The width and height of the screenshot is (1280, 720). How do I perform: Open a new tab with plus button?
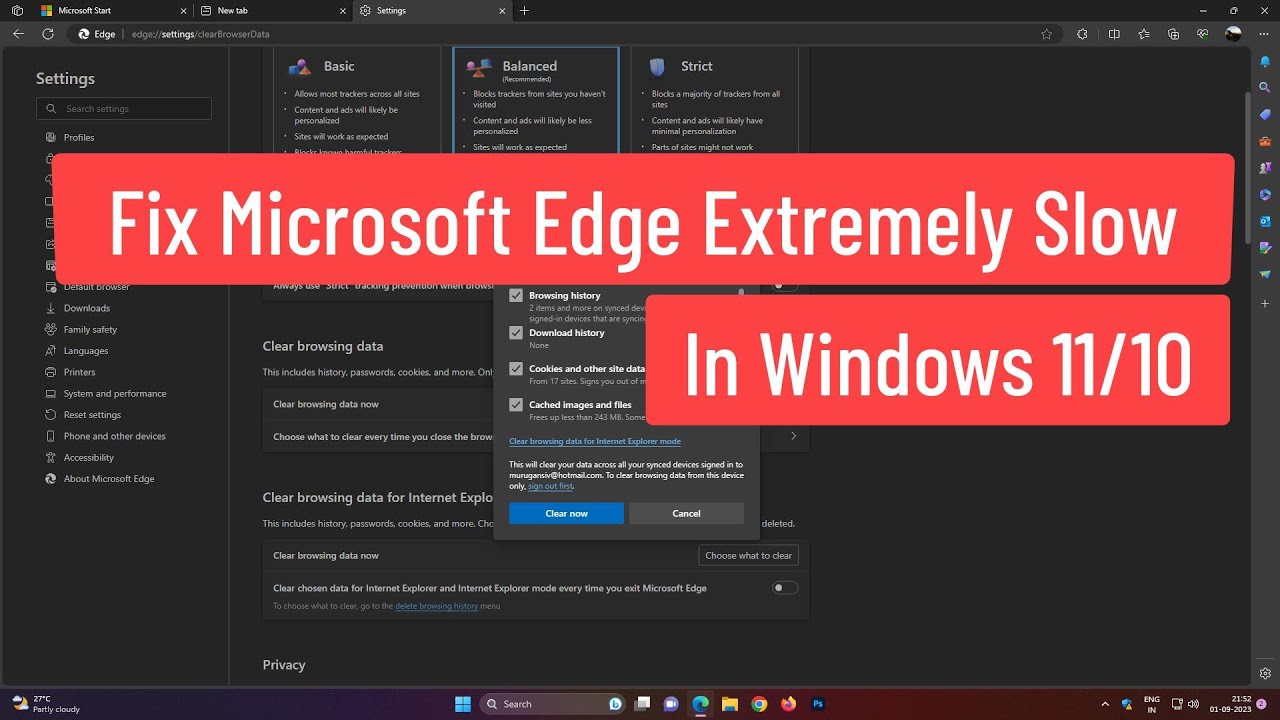tap(525, 10)
